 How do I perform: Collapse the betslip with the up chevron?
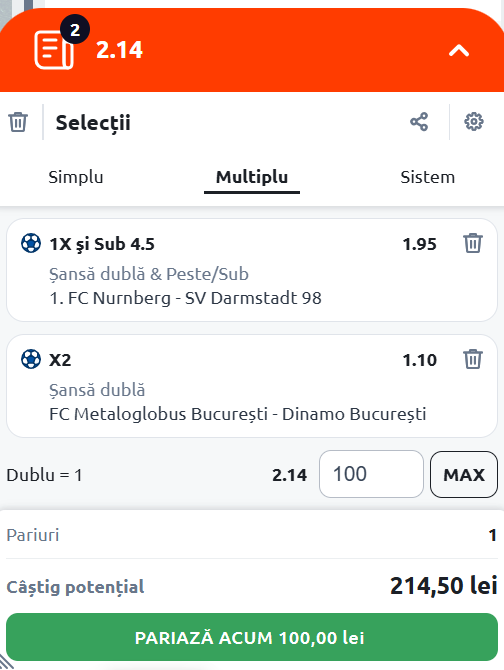pyautogui.click(x=459, y=51)
